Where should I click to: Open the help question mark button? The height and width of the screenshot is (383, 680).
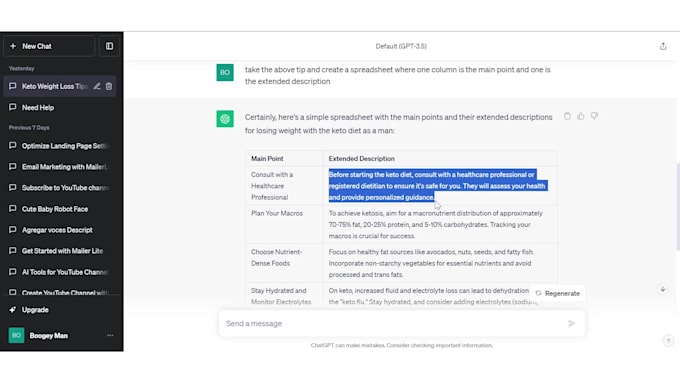668,341
